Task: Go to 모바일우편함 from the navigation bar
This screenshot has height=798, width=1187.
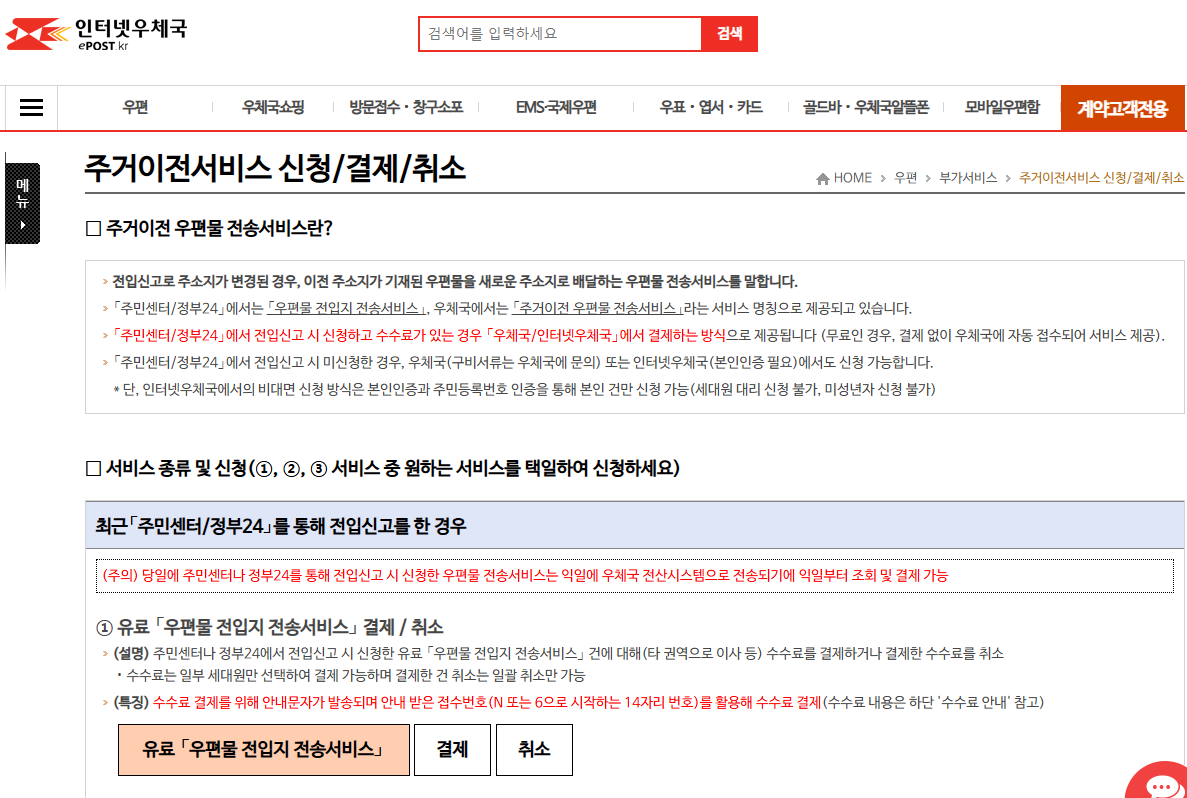Action: coord(1001,107)
